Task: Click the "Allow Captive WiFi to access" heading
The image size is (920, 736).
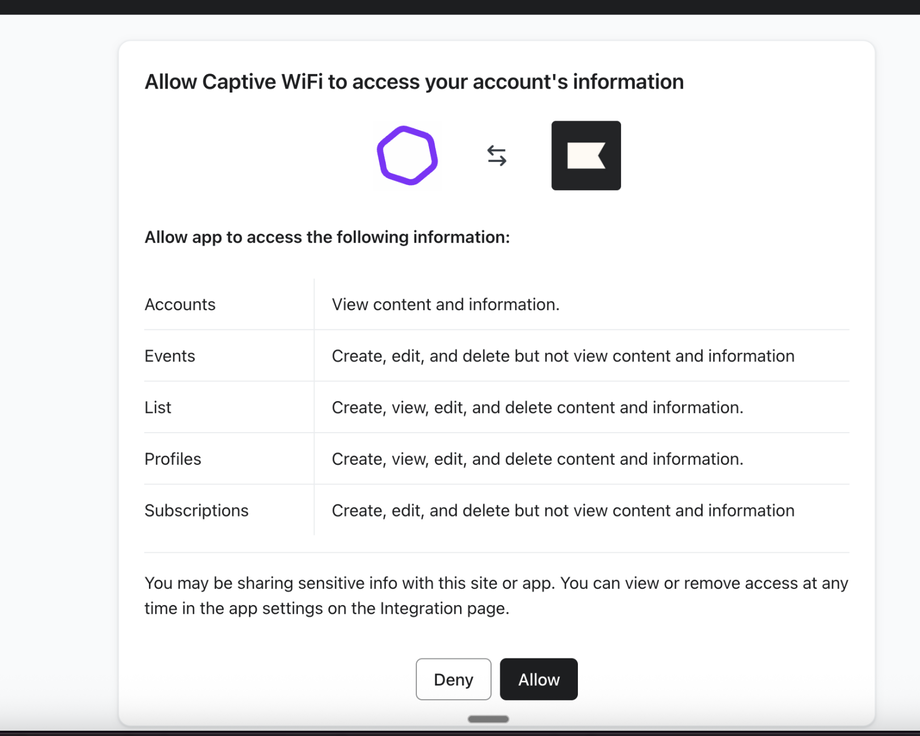Action: click(414, 82)
